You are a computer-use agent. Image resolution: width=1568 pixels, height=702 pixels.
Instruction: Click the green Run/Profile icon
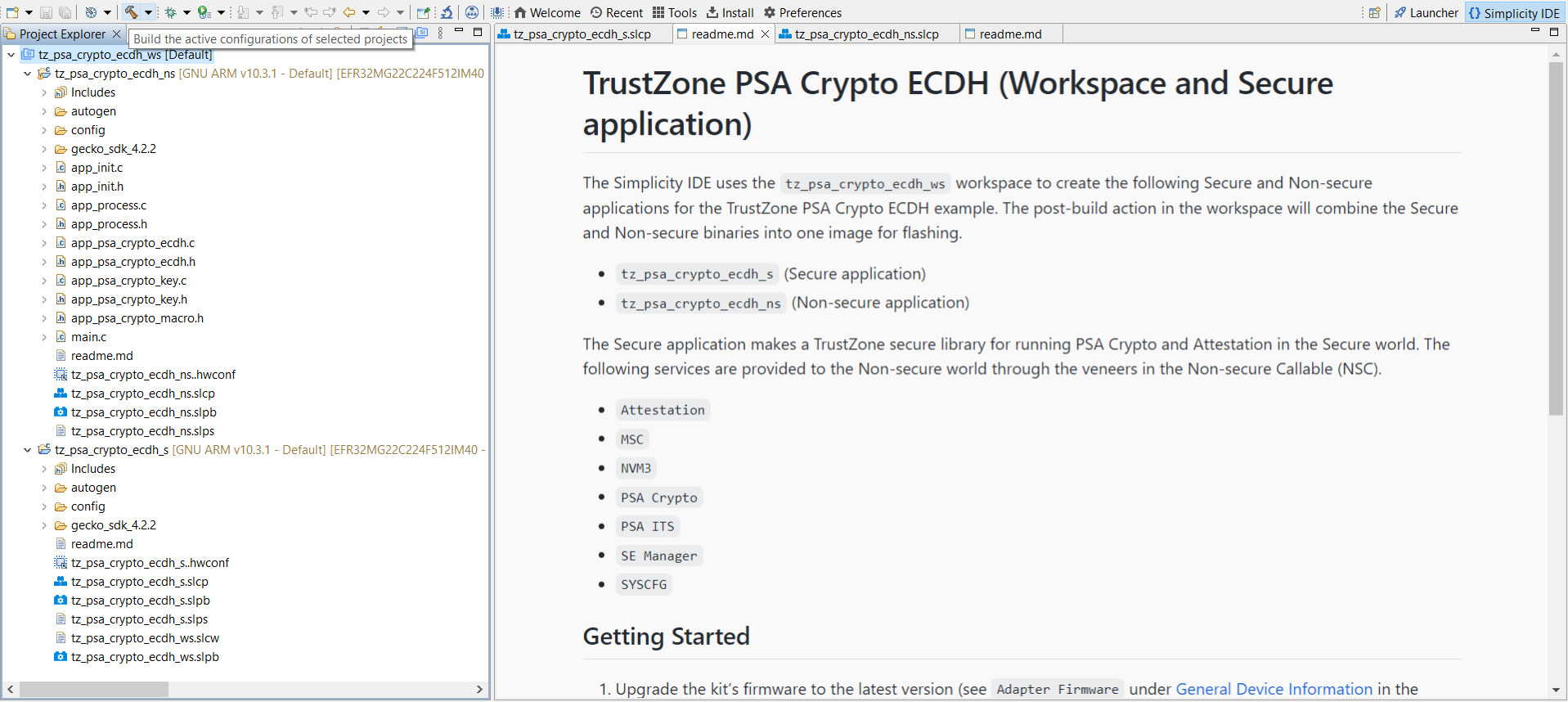pos(204,12)
